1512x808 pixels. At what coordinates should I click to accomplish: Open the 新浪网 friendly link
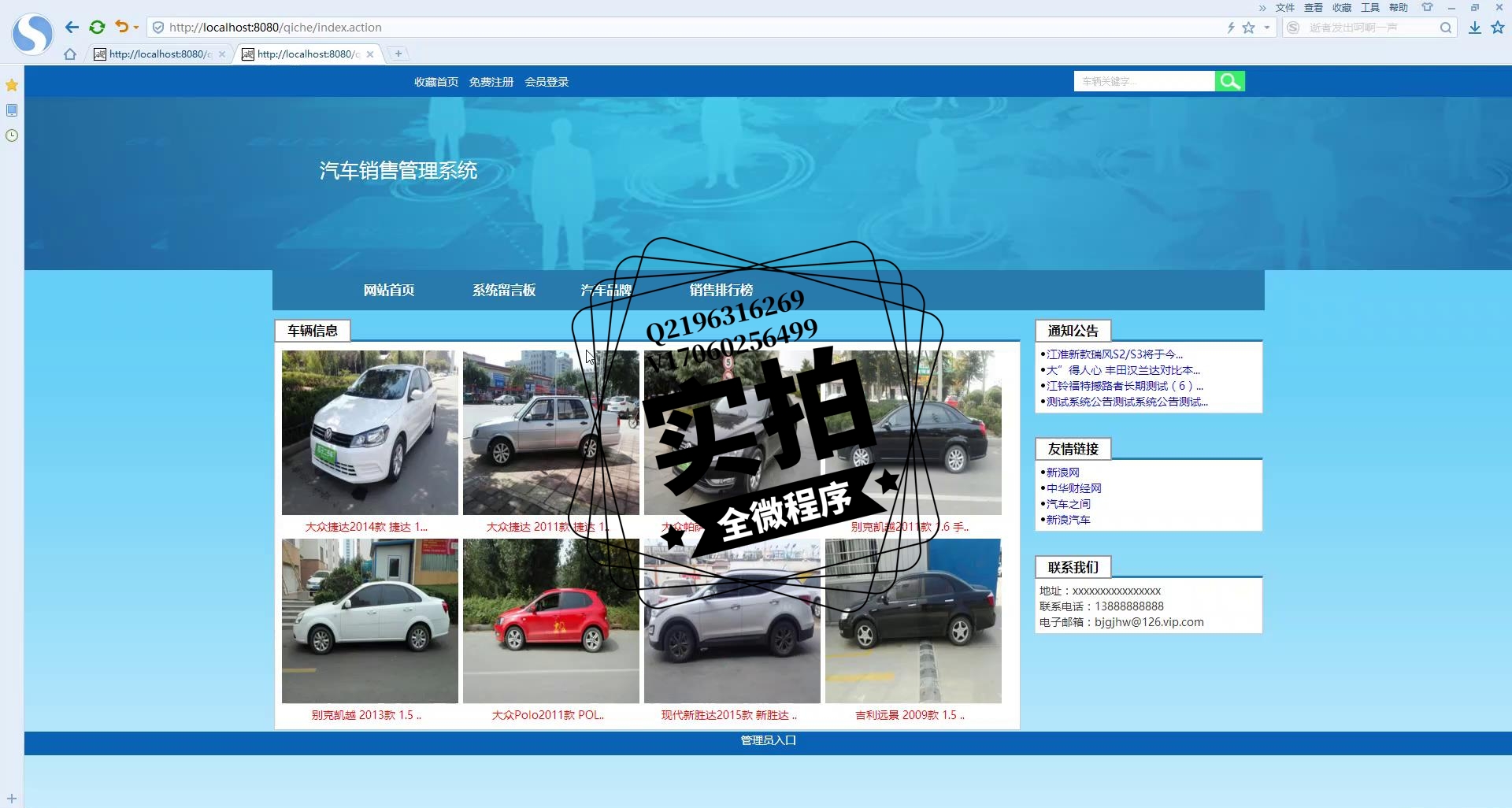tap(1062, 473)
